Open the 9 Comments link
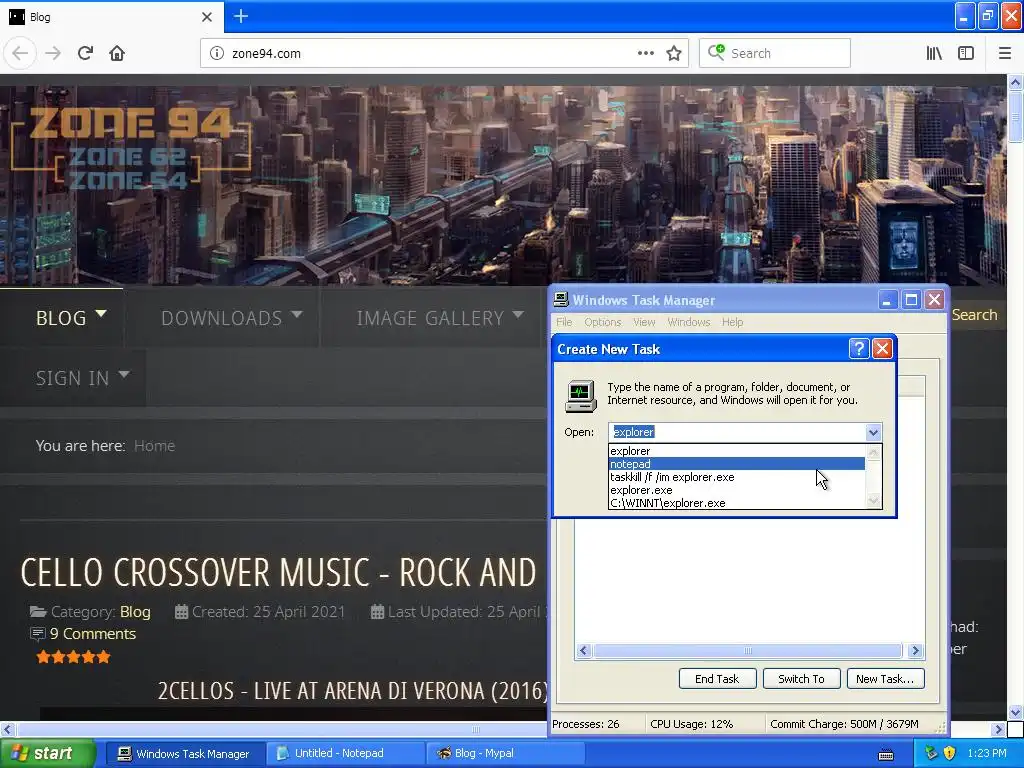The height and width of the screenshot is (768, 1024). pyautogui.click(x=93, y=633)
